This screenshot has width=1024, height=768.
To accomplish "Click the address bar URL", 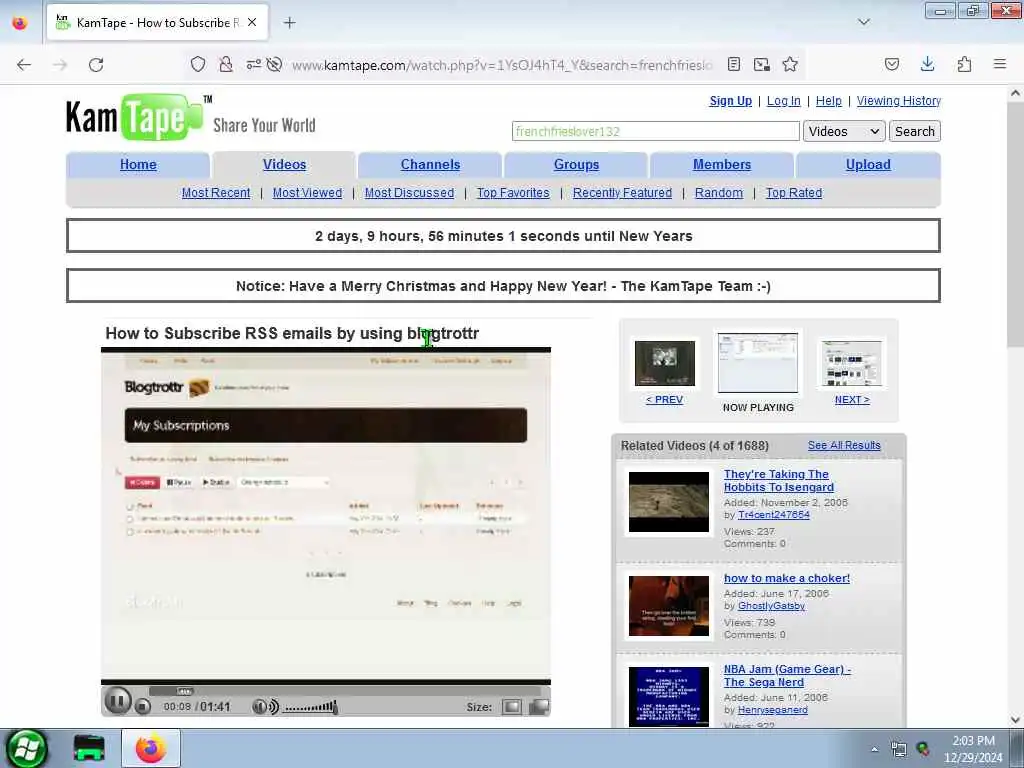I will coord(502,65).
